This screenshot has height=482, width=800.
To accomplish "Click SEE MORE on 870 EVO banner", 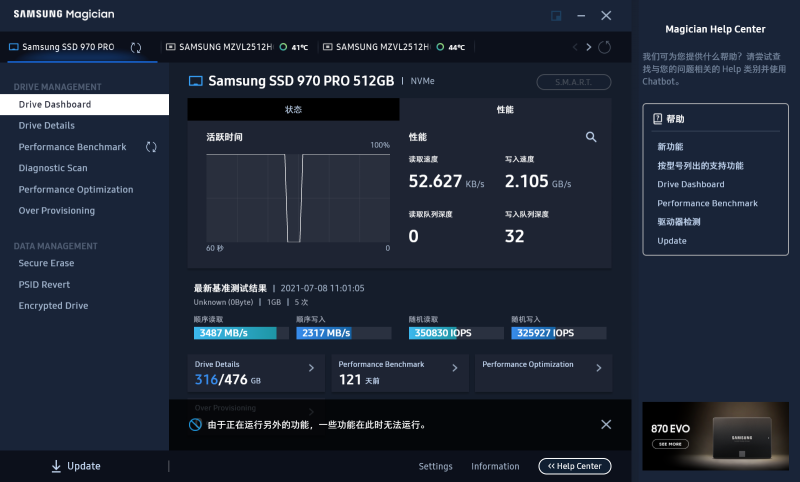I will point(670,444).
